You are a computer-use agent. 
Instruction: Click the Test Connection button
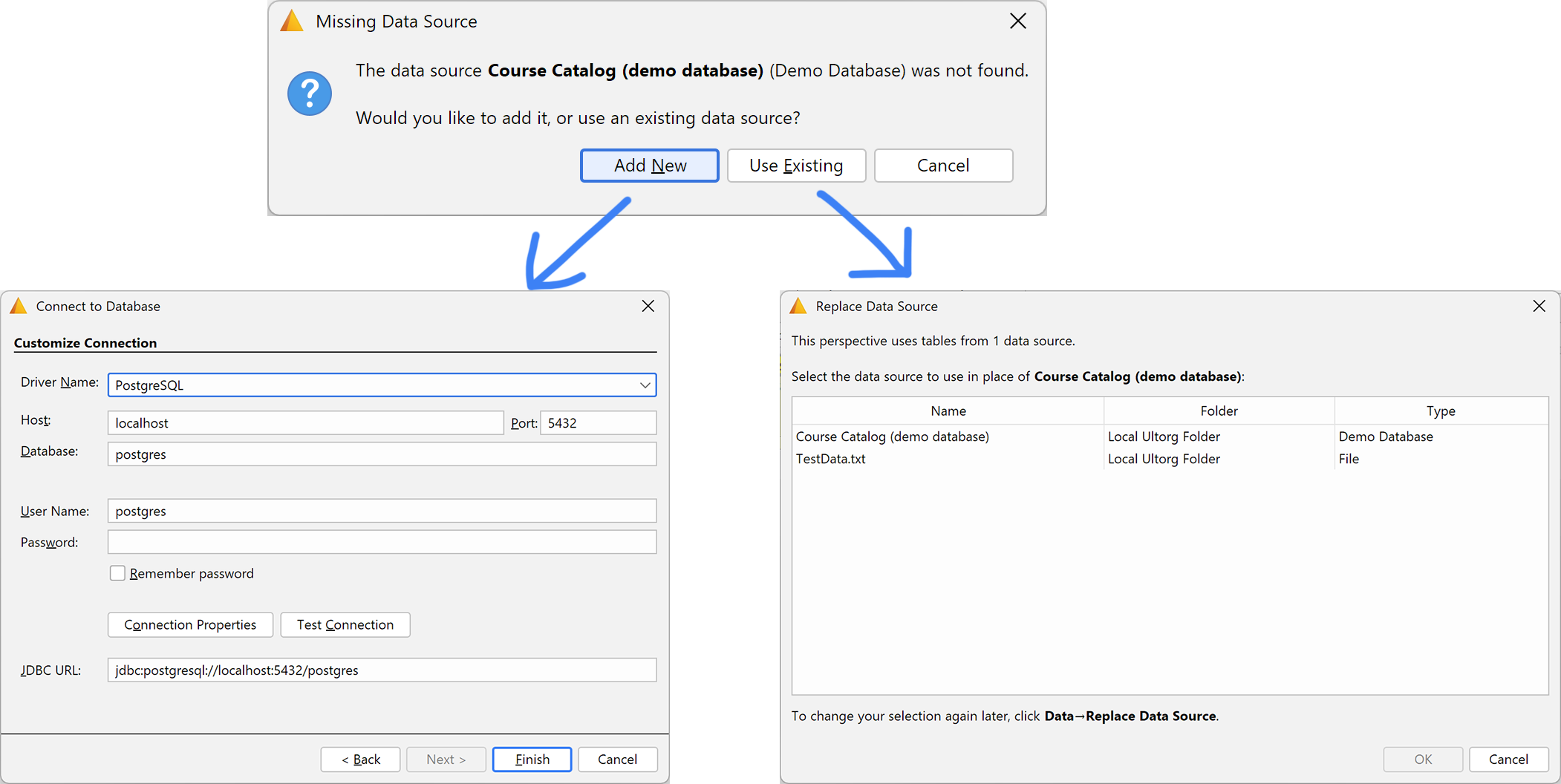[345, 625]
